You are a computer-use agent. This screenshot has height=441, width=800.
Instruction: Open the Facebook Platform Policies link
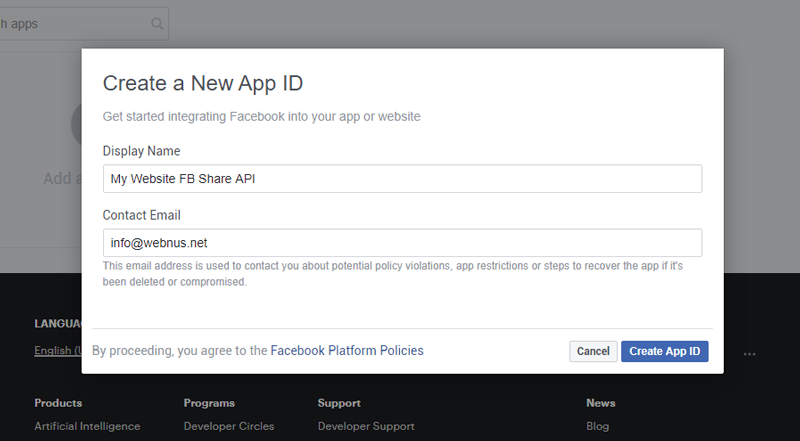[x=347, y=351]
